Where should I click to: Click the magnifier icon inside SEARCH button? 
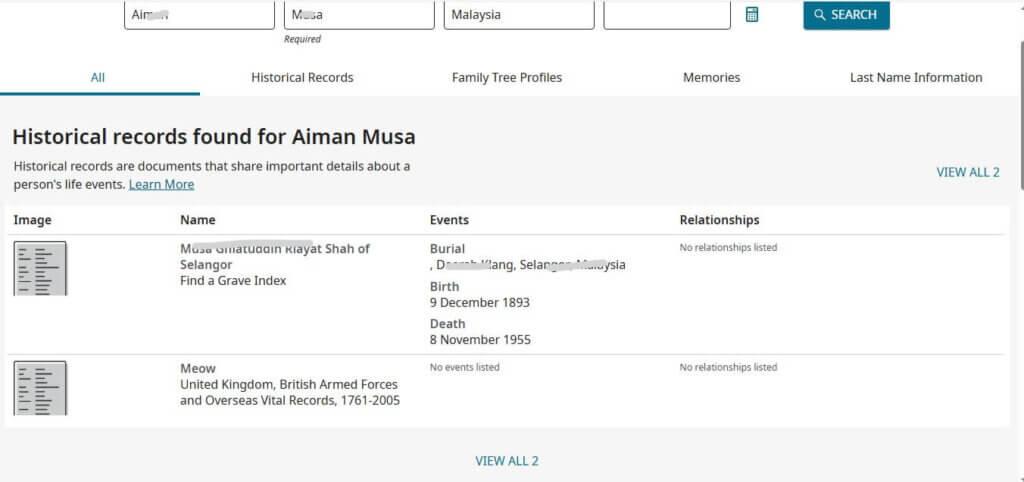[x=820, y=14]
